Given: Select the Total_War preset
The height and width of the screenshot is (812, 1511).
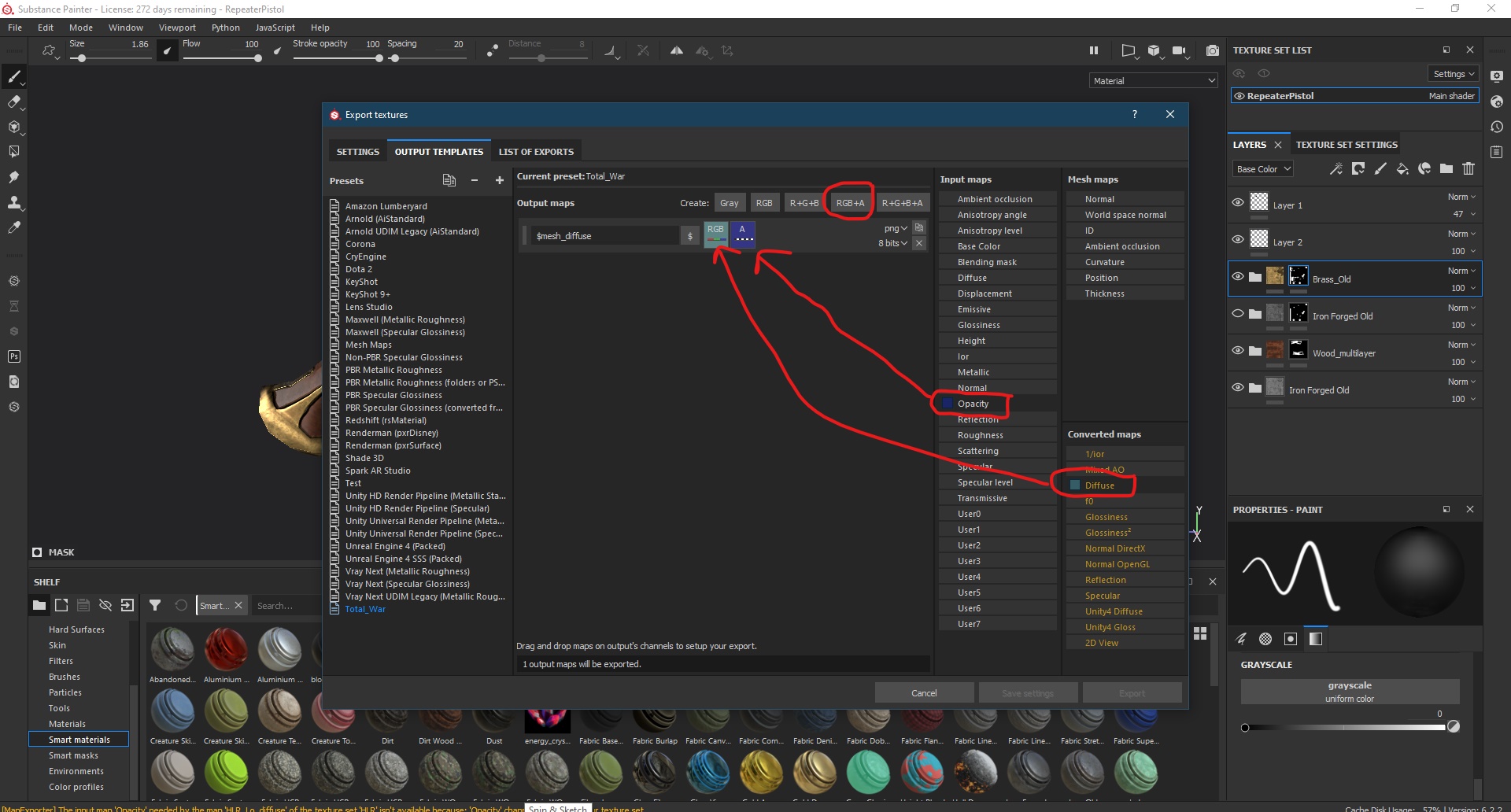Looking at the screenshot, I should [365, 609].
